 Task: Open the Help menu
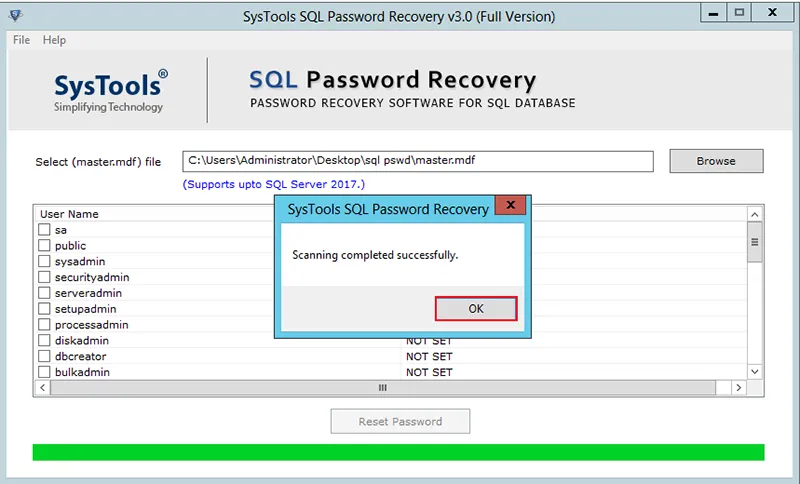point(54,40)
